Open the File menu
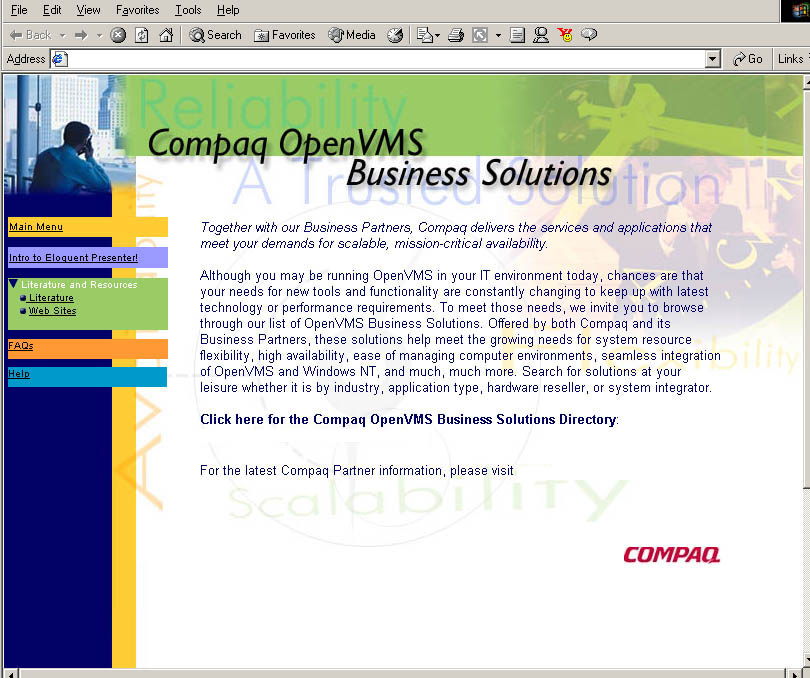Viewport: 810px width, 678px height. (x=19, y=10)
